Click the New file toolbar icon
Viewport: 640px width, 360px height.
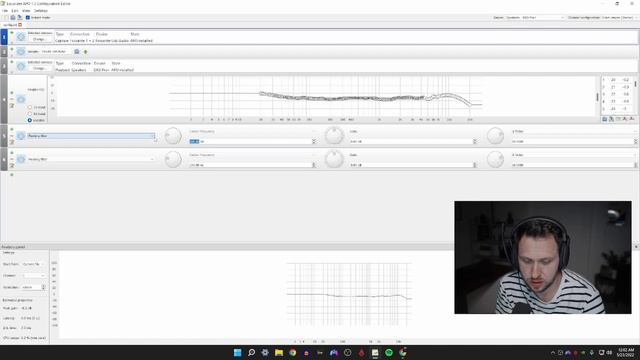(6, 18)
